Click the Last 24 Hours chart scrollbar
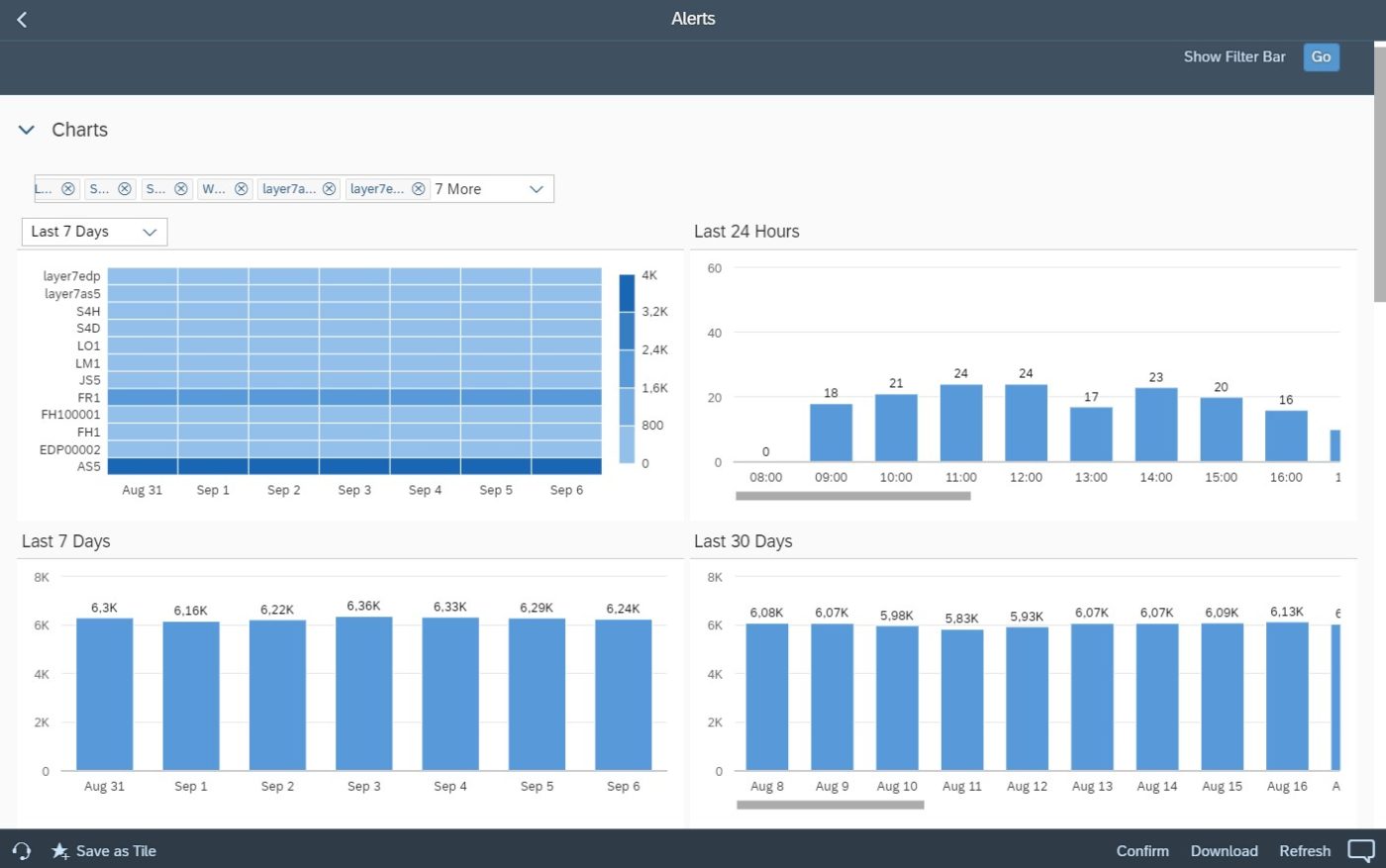This screenshot has height=868, width=1386. click(852, 496)
